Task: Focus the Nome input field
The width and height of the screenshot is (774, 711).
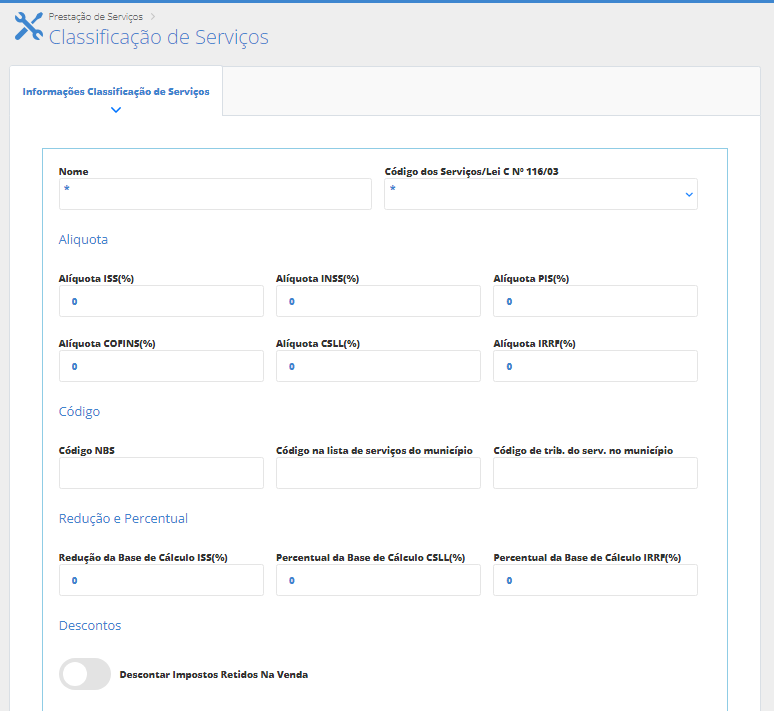Action: pyautogui.click(x=215, y=194)
